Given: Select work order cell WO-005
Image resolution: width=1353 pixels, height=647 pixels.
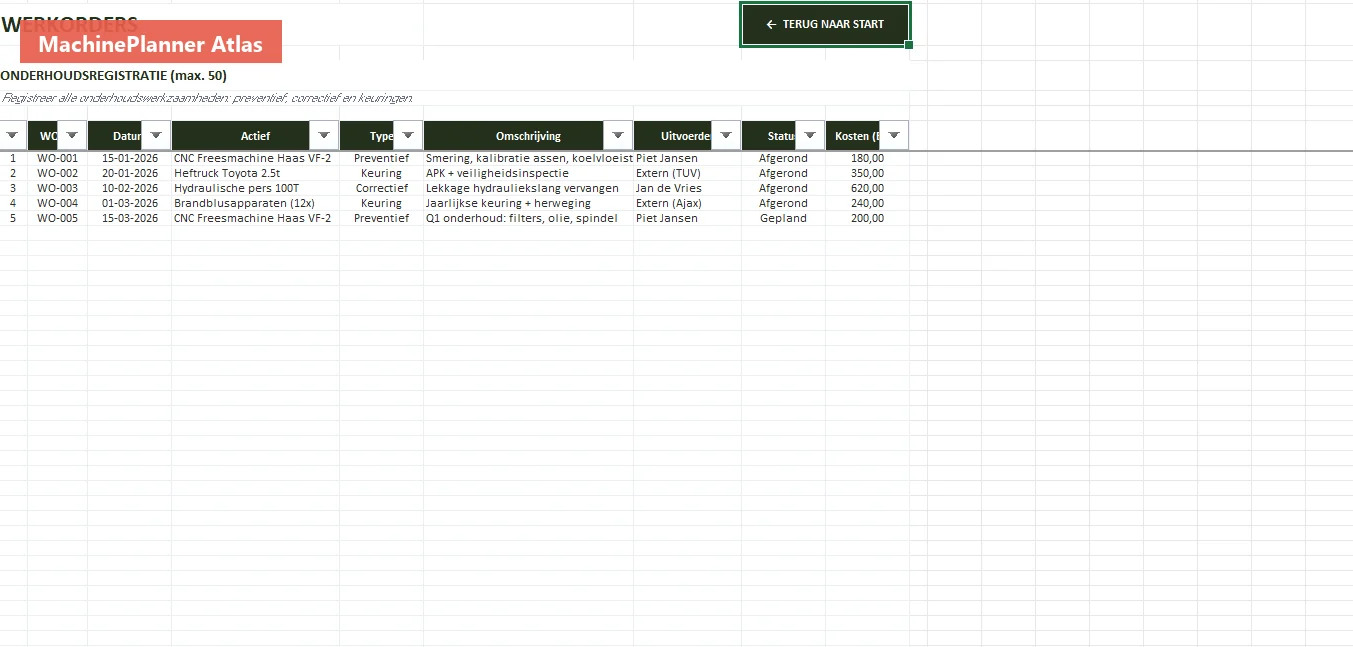Looking at the screenshot, I should [x=57, y=218].
